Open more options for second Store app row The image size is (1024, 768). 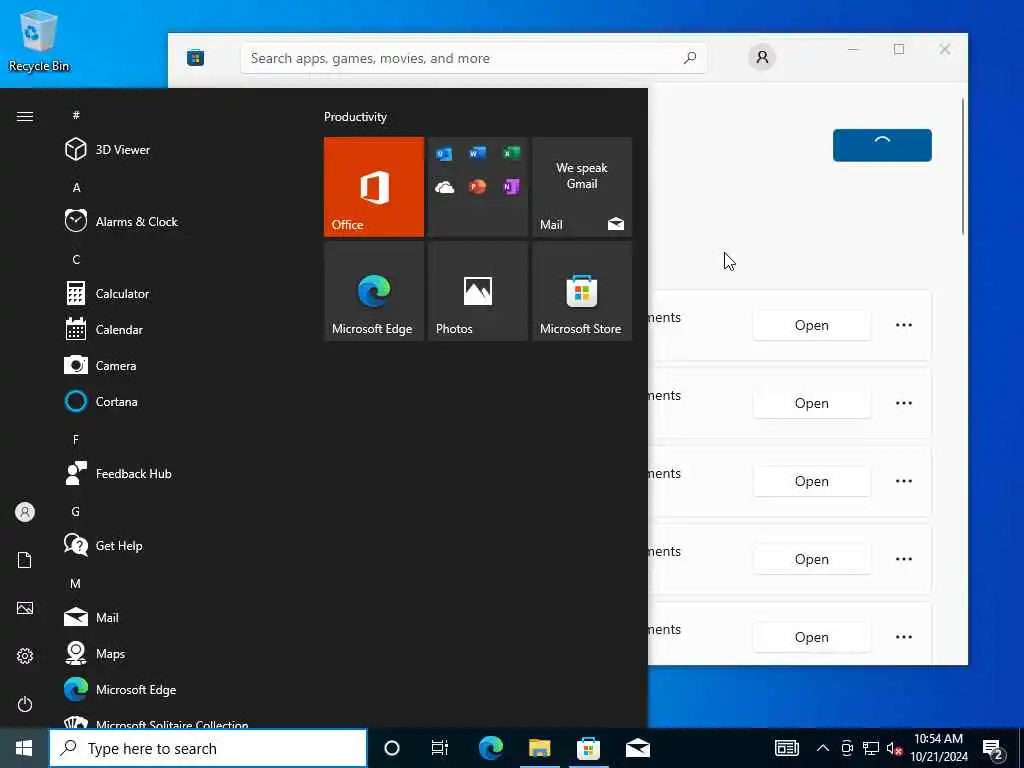click(x=904, y=403)
